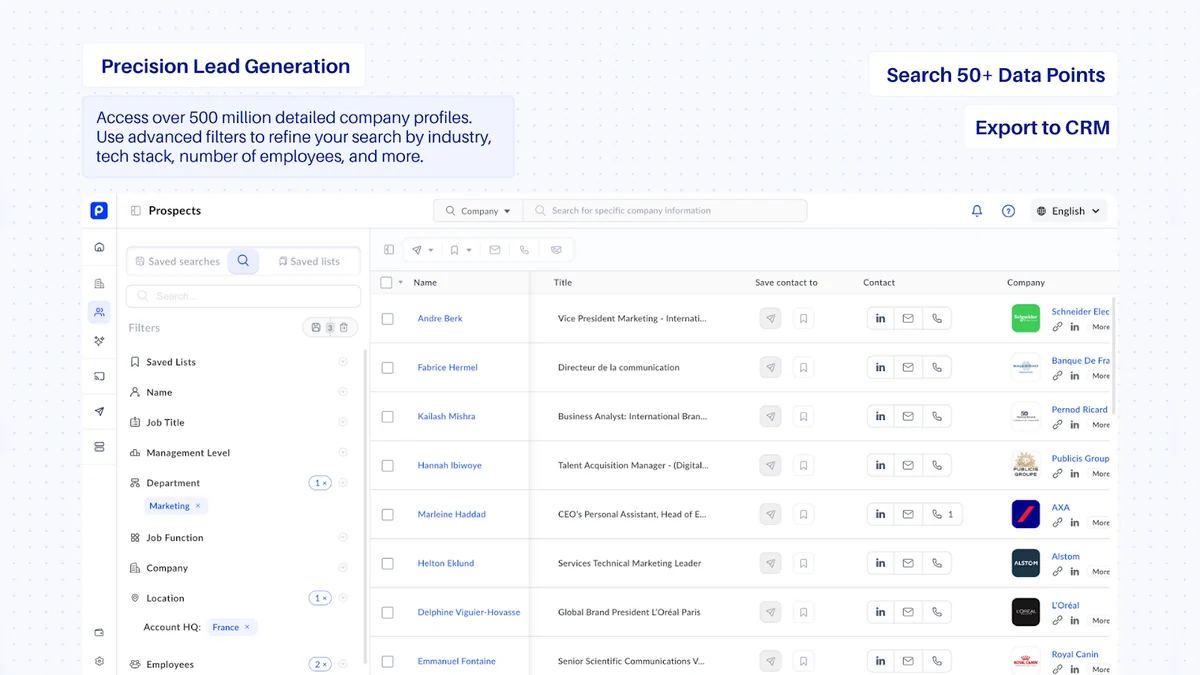Tick the select-all checkbox in table header
1200x675 pixels.
[x=387, y=282]
